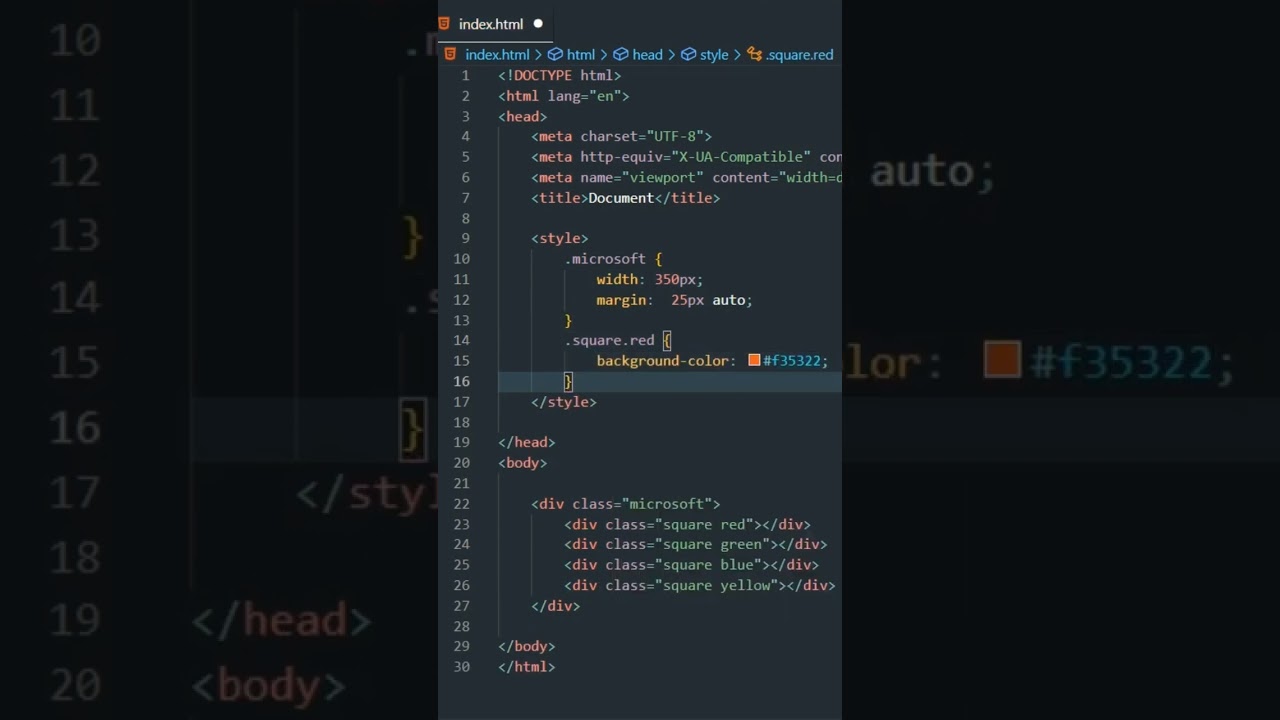Click the cube icon before style breadcrumb
The height and width of the screenshot is (720, 1280).
tap(688, 55)
